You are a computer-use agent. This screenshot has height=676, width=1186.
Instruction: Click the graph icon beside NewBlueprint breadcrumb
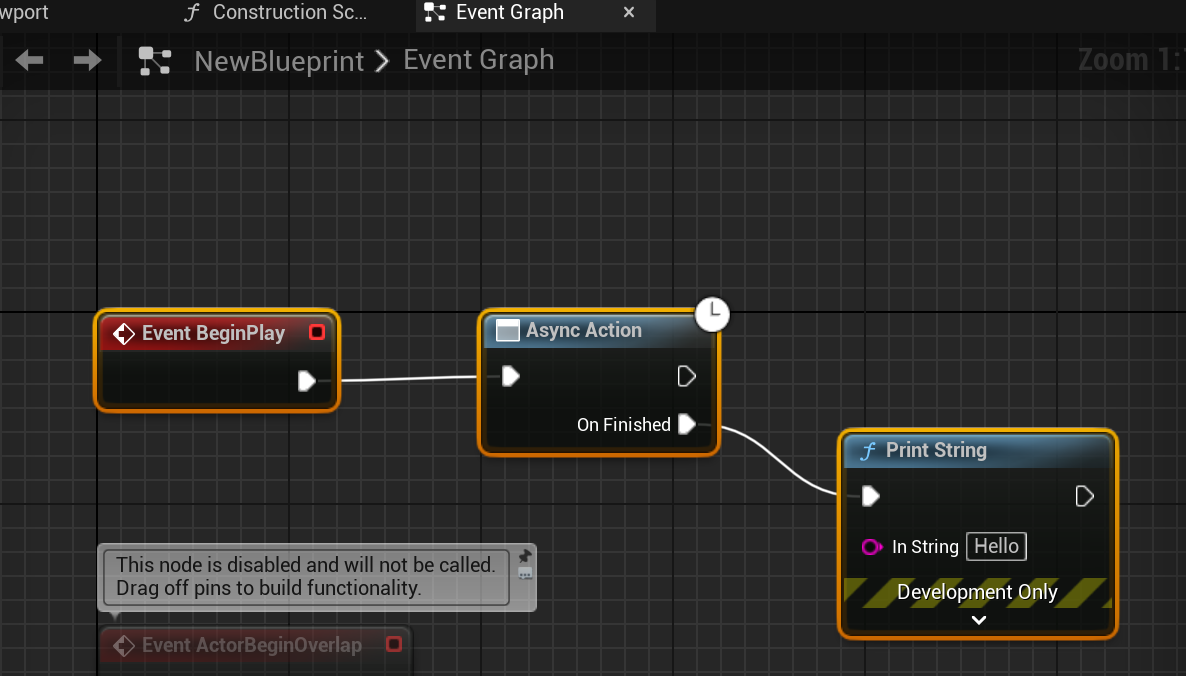155,61
